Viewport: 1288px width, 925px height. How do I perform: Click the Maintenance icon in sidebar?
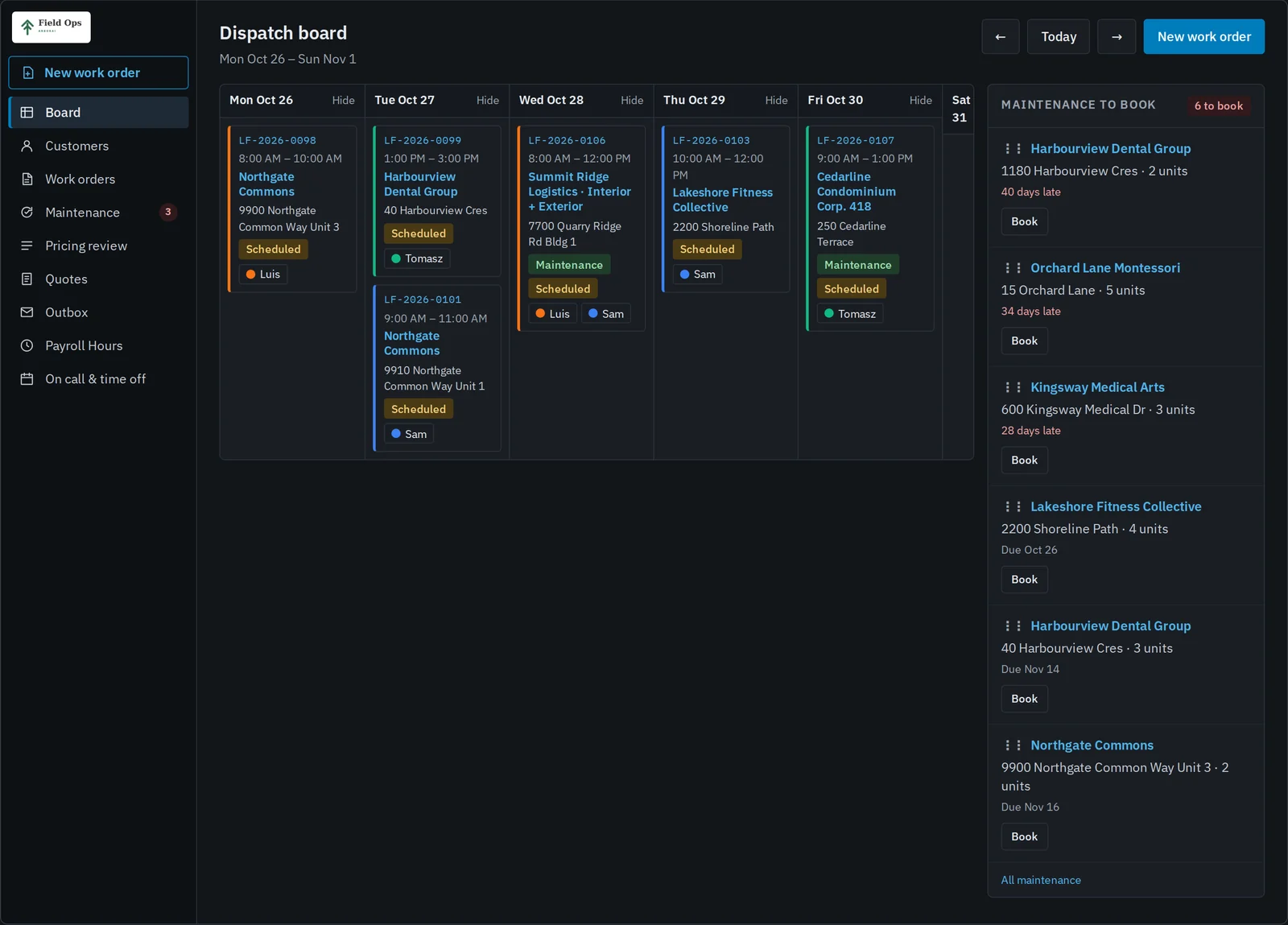(x=27, y=213)
